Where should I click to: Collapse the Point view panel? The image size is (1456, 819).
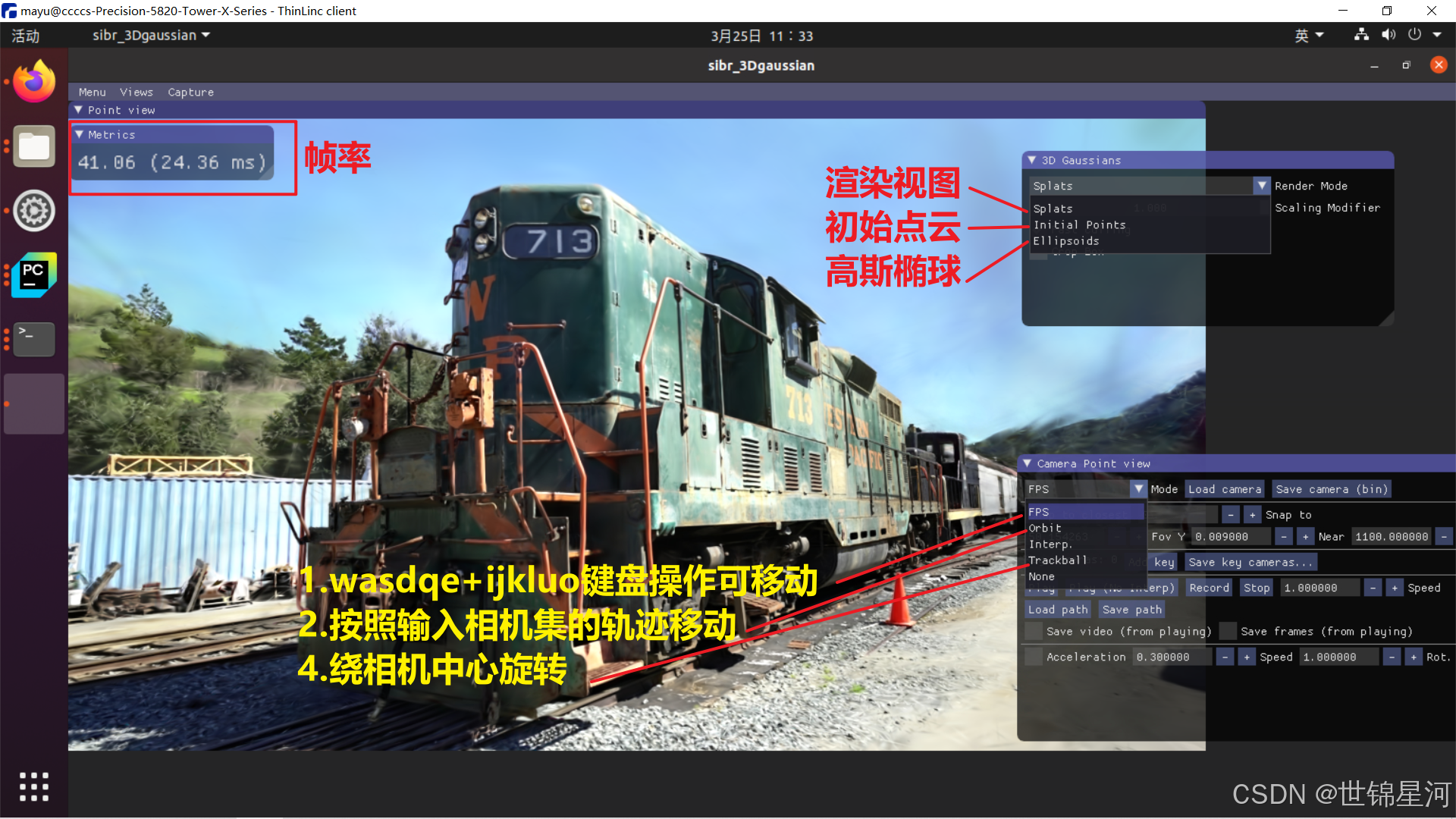(78, 110)
